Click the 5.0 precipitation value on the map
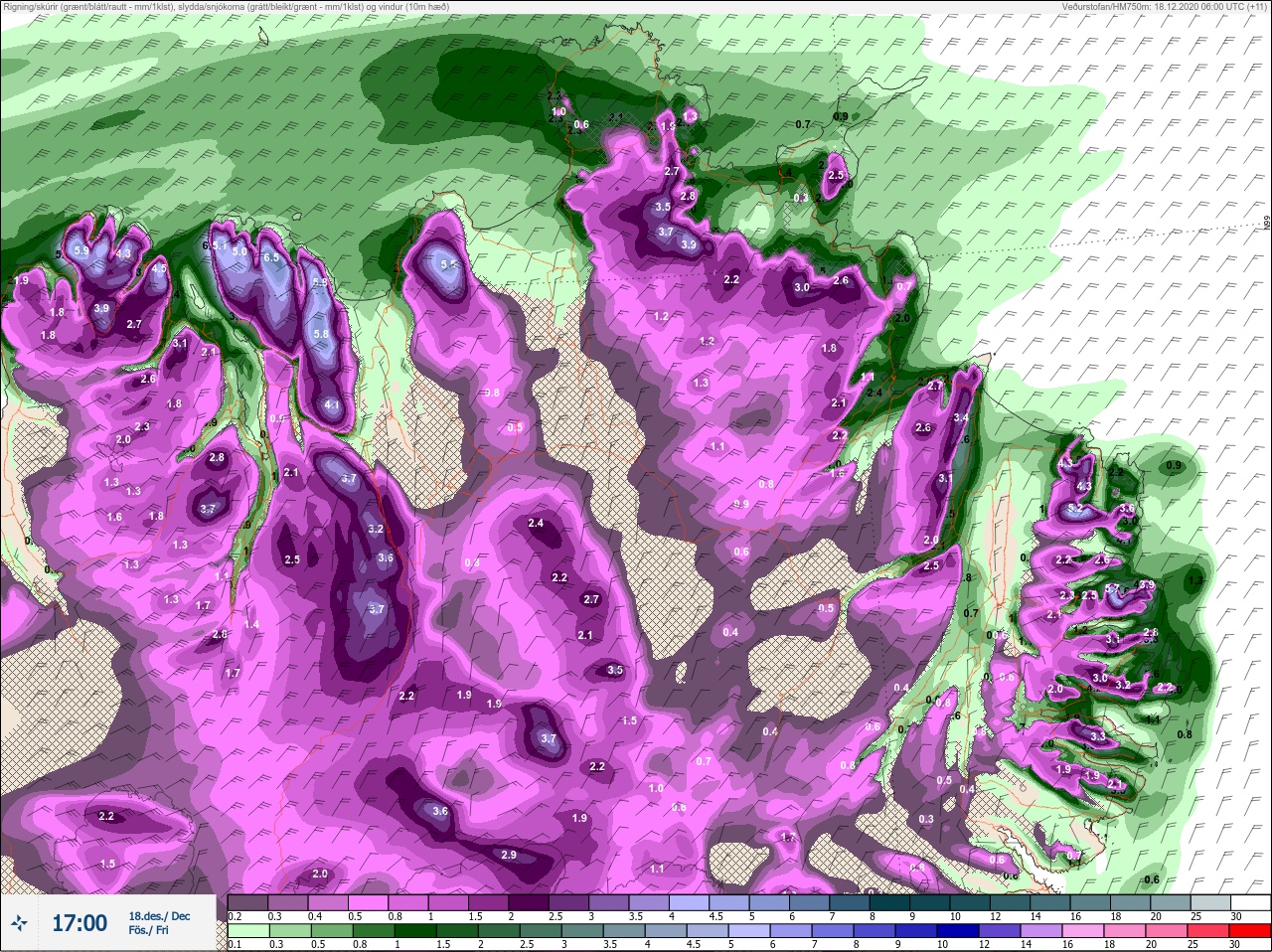 click(x=239, y=252)
